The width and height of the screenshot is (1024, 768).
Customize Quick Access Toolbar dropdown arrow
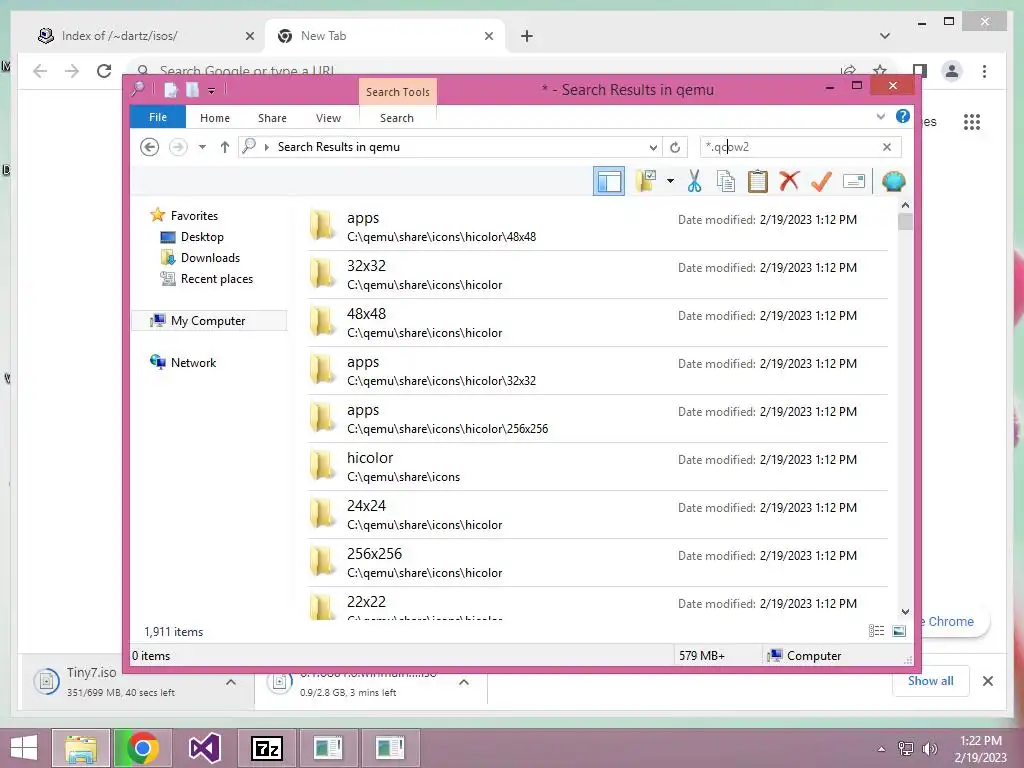click(211, 91)
